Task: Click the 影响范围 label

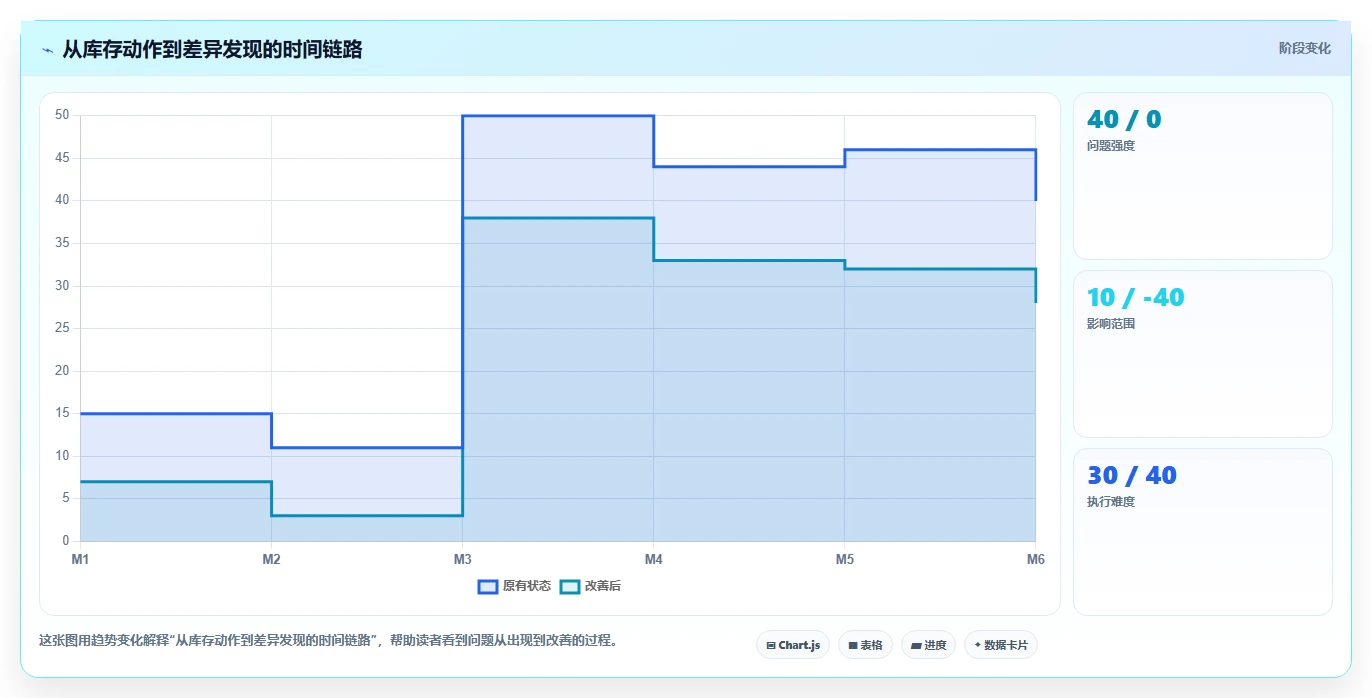Action: 1111,324
